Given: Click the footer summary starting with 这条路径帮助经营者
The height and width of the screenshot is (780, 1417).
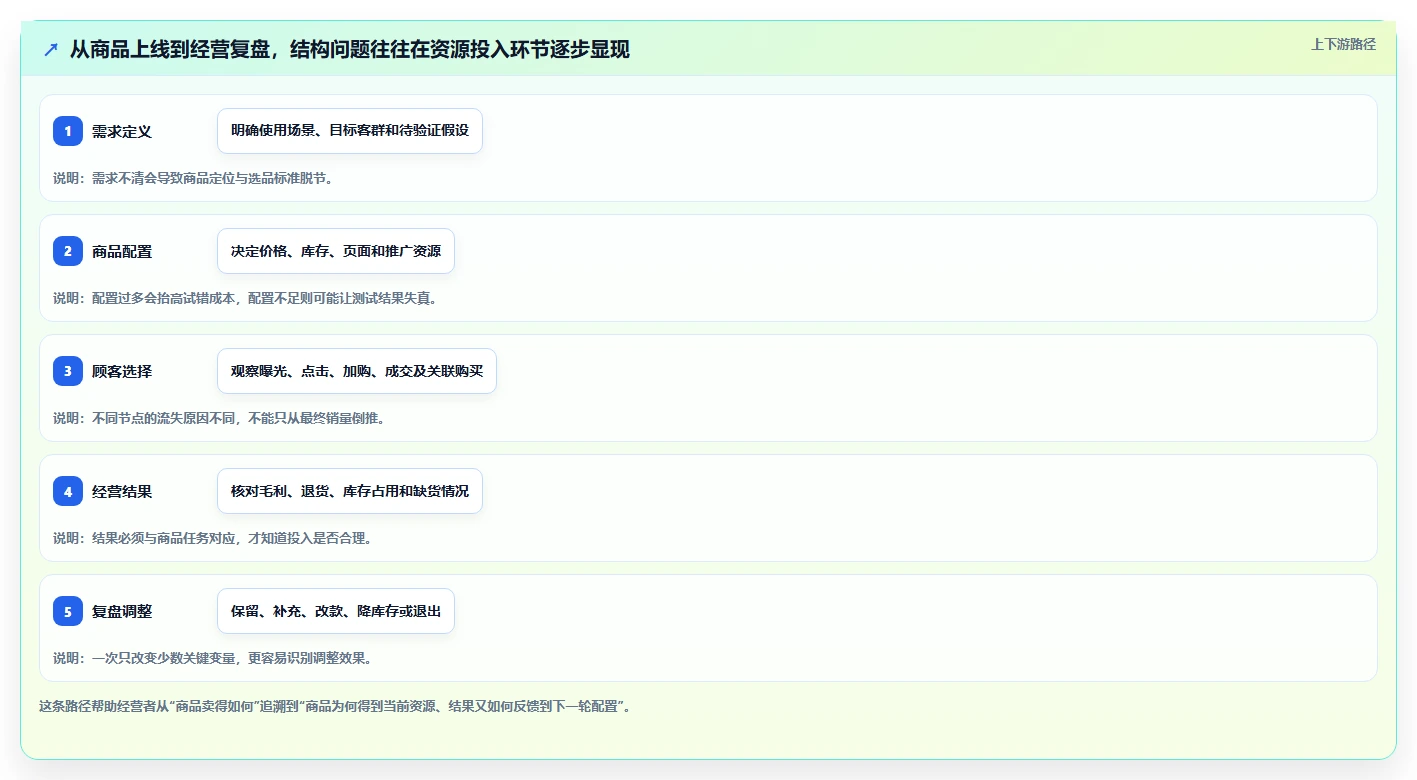Looking at the screenshot, I should coord(335,706).
